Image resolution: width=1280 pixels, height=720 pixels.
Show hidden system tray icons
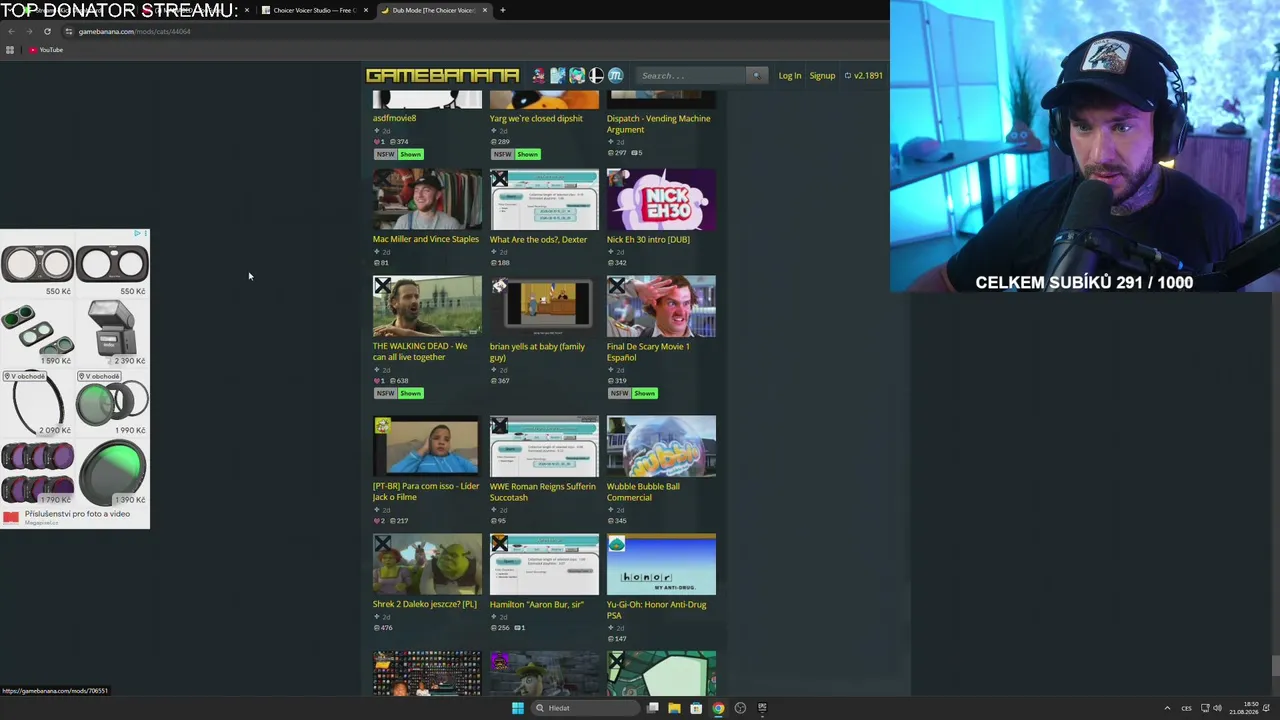1167,708
